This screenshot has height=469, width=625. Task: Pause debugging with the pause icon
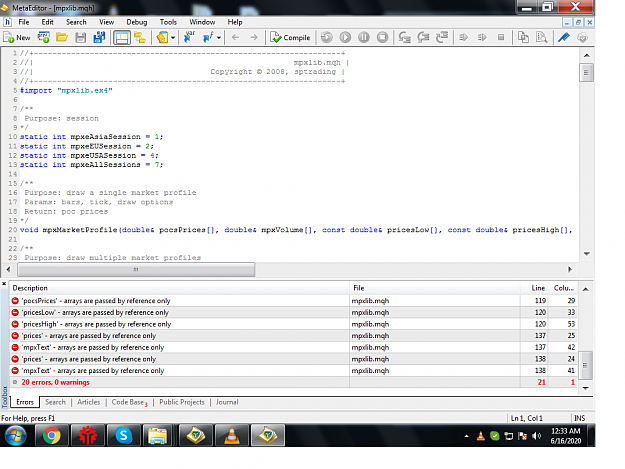click(364, 37)
